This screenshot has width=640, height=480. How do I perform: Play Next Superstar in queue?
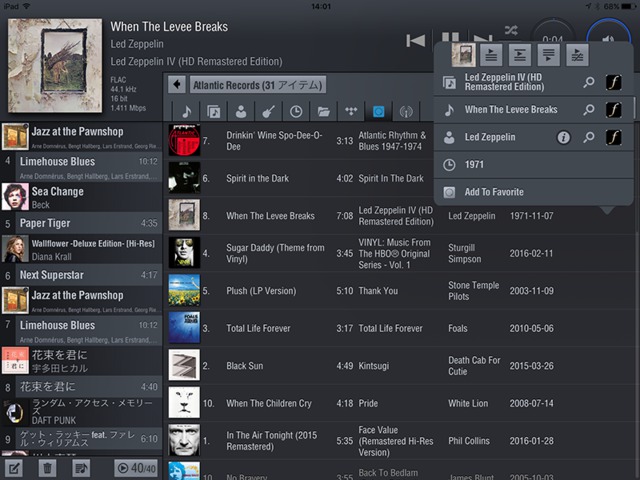pos(82,275)
